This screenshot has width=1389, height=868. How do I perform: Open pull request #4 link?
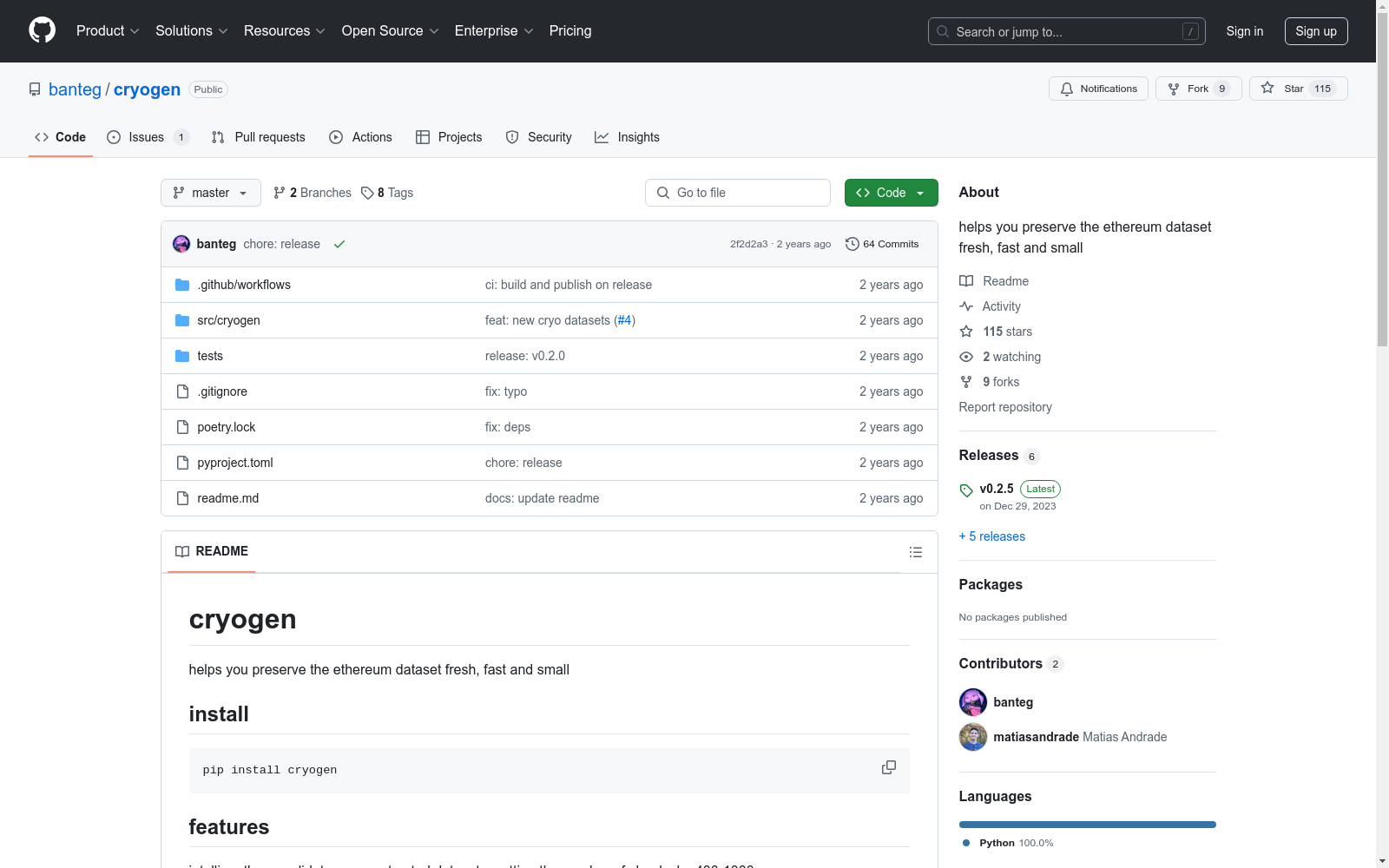(625, 320)
